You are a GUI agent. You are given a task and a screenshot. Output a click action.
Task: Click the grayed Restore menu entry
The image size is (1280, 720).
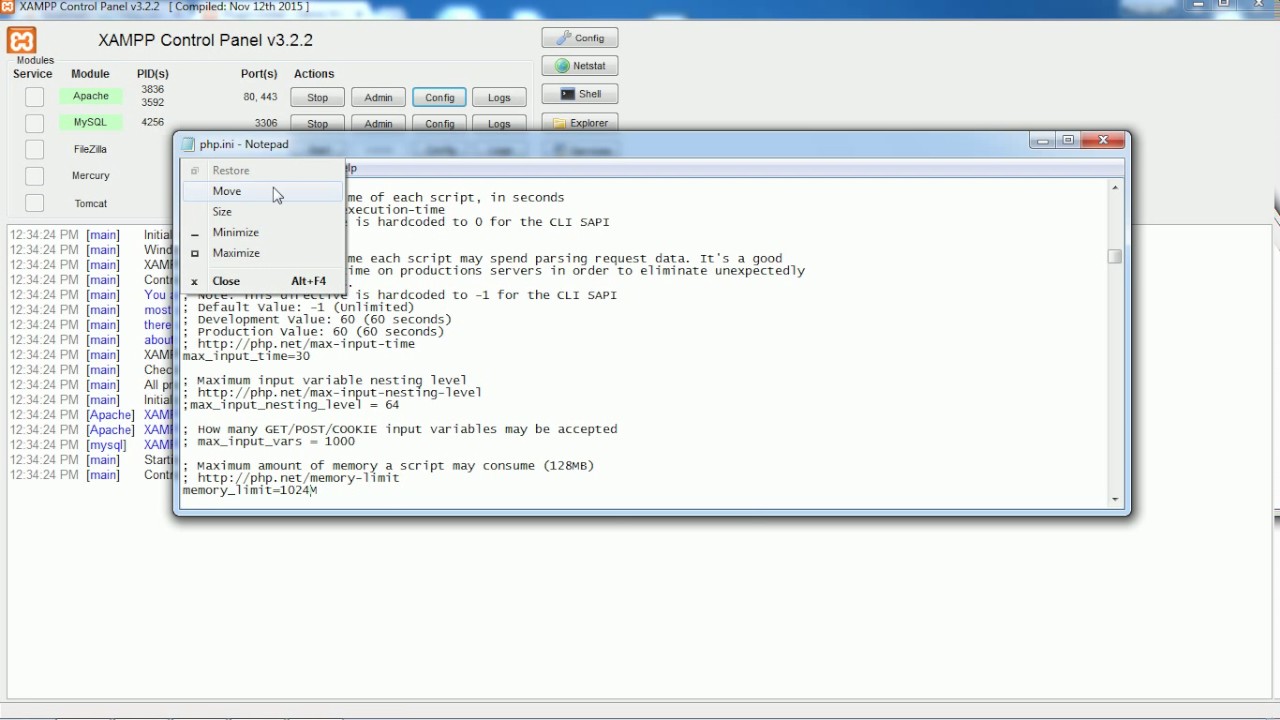coord(263,171)
